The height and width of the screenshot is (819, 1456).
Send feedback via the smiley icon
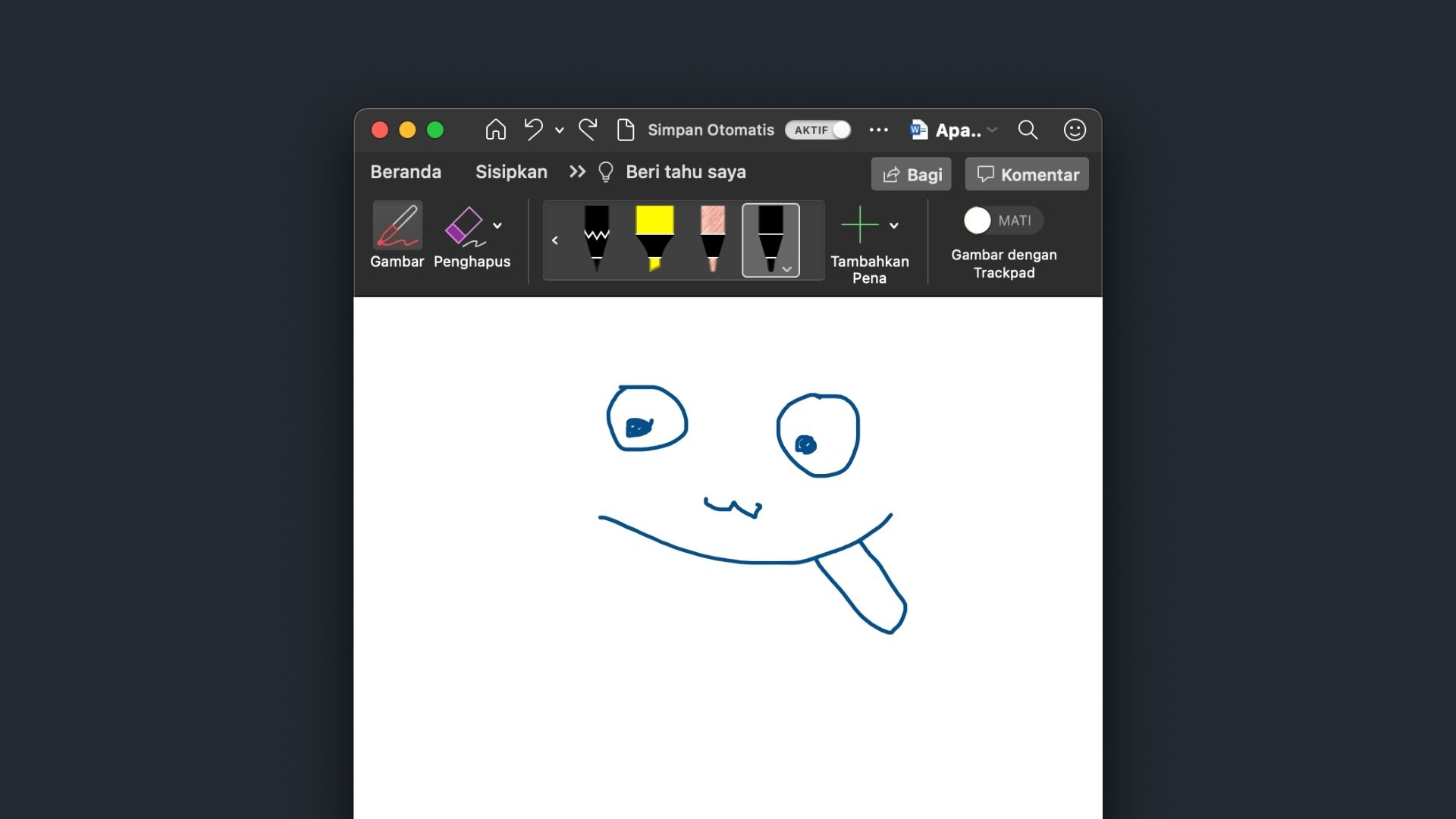[x=1074, y=130]
